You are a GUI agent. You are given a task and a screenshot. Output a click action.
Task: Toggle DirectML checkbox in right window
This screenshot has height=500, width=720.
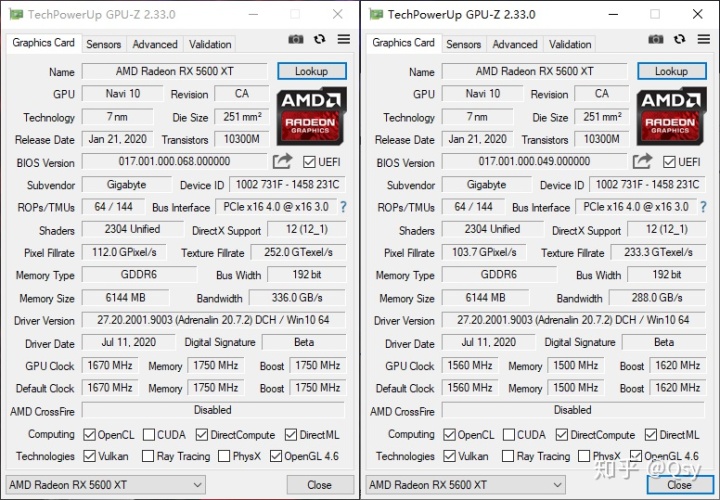(651, 434)
